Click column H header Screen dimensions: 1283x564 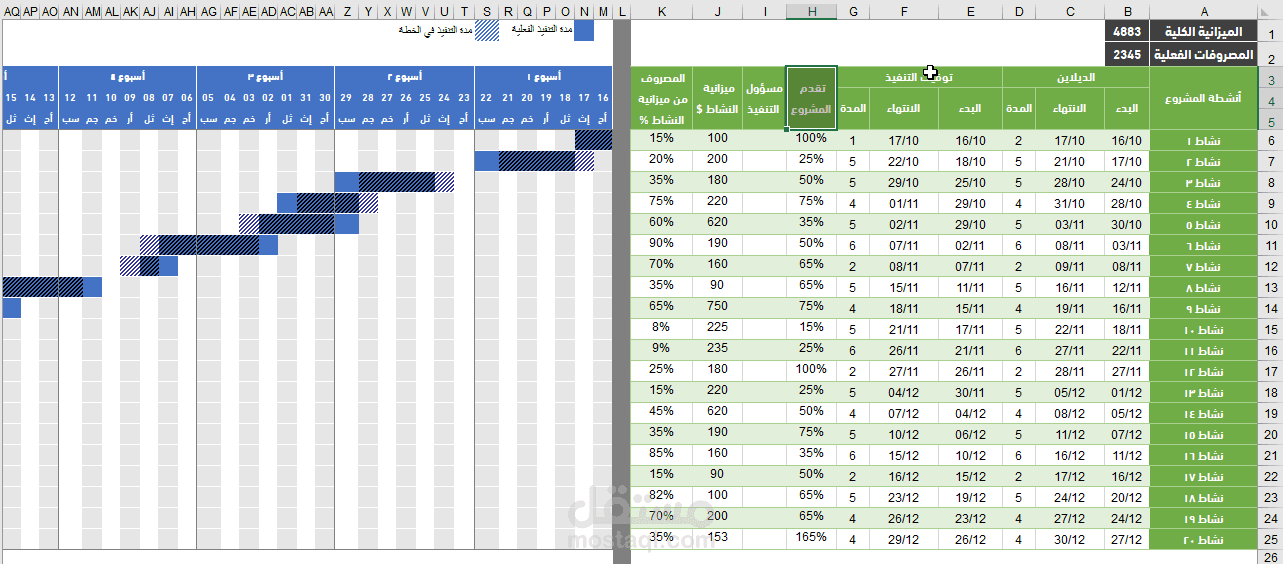click(x=811, y=11)
